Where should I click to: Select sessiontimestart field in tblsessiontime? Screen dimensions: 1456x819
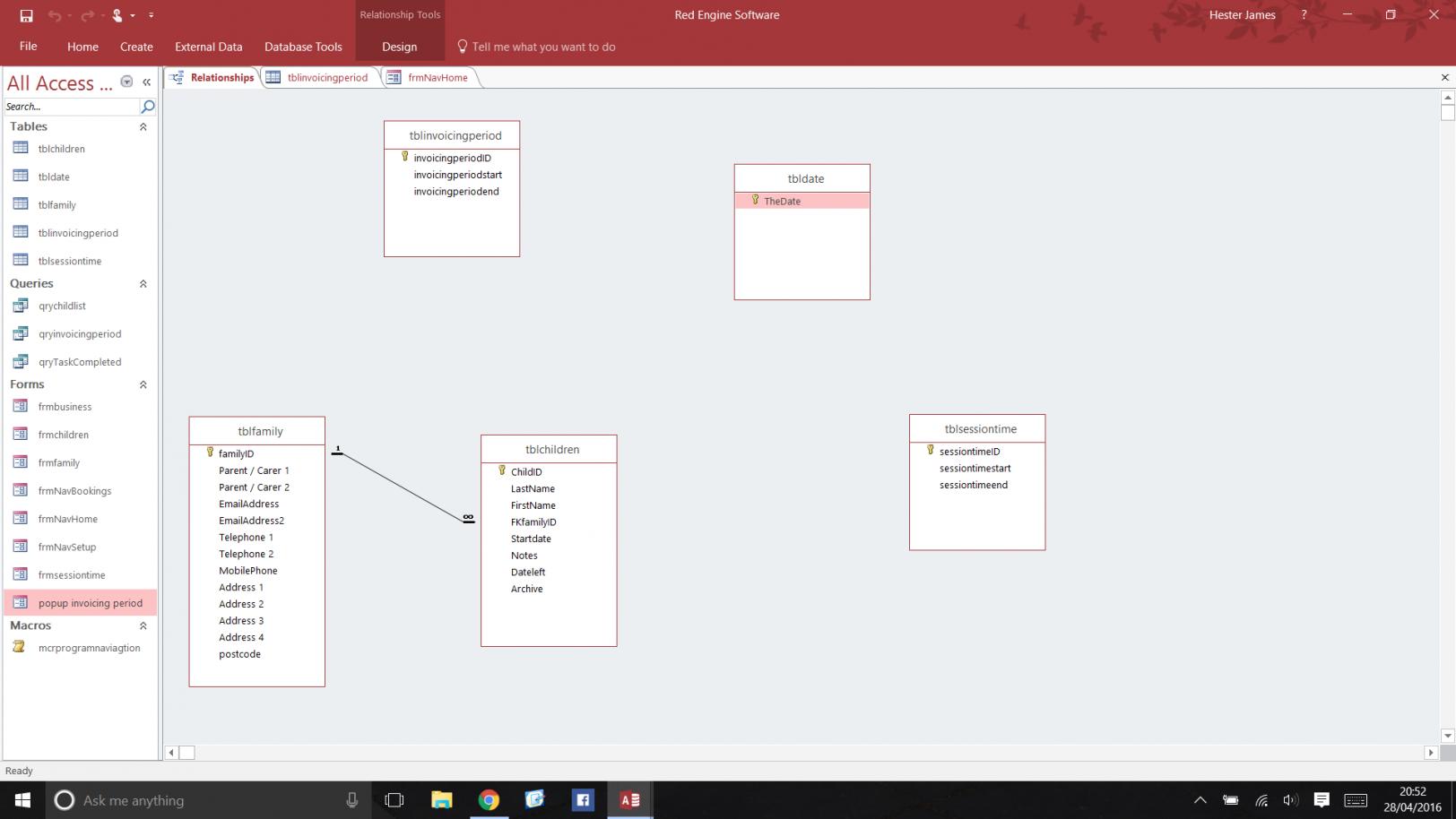(x=976, y=469)
